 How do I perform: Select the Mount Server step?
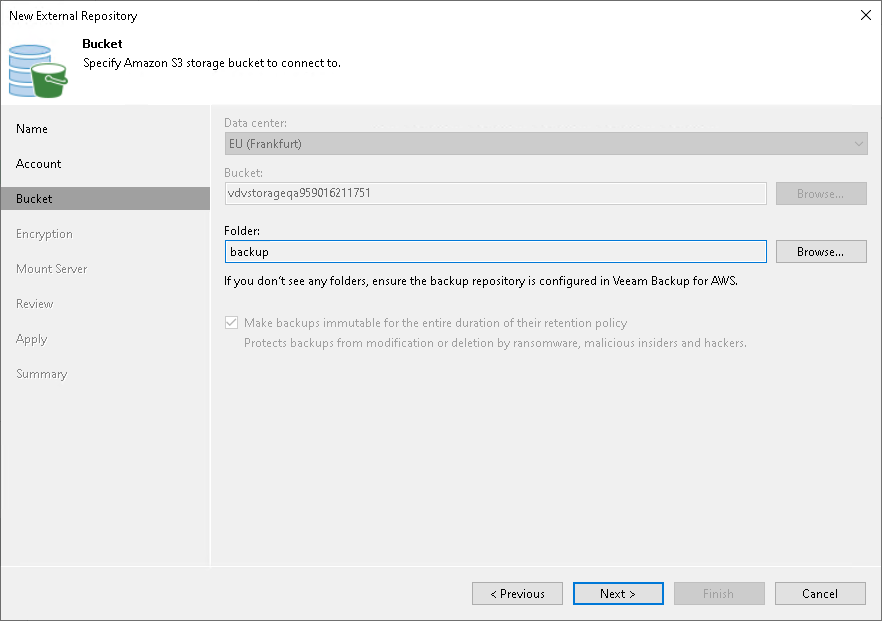(x=51, y=269)
